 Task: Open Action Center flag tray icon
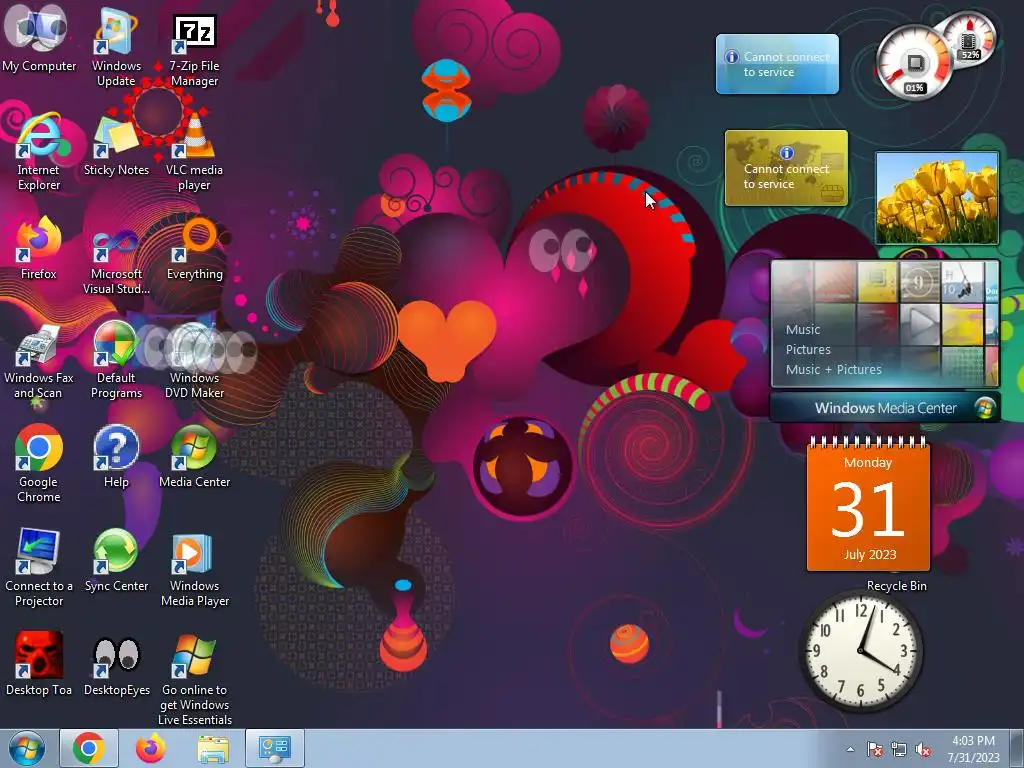[x=874, y=749]
